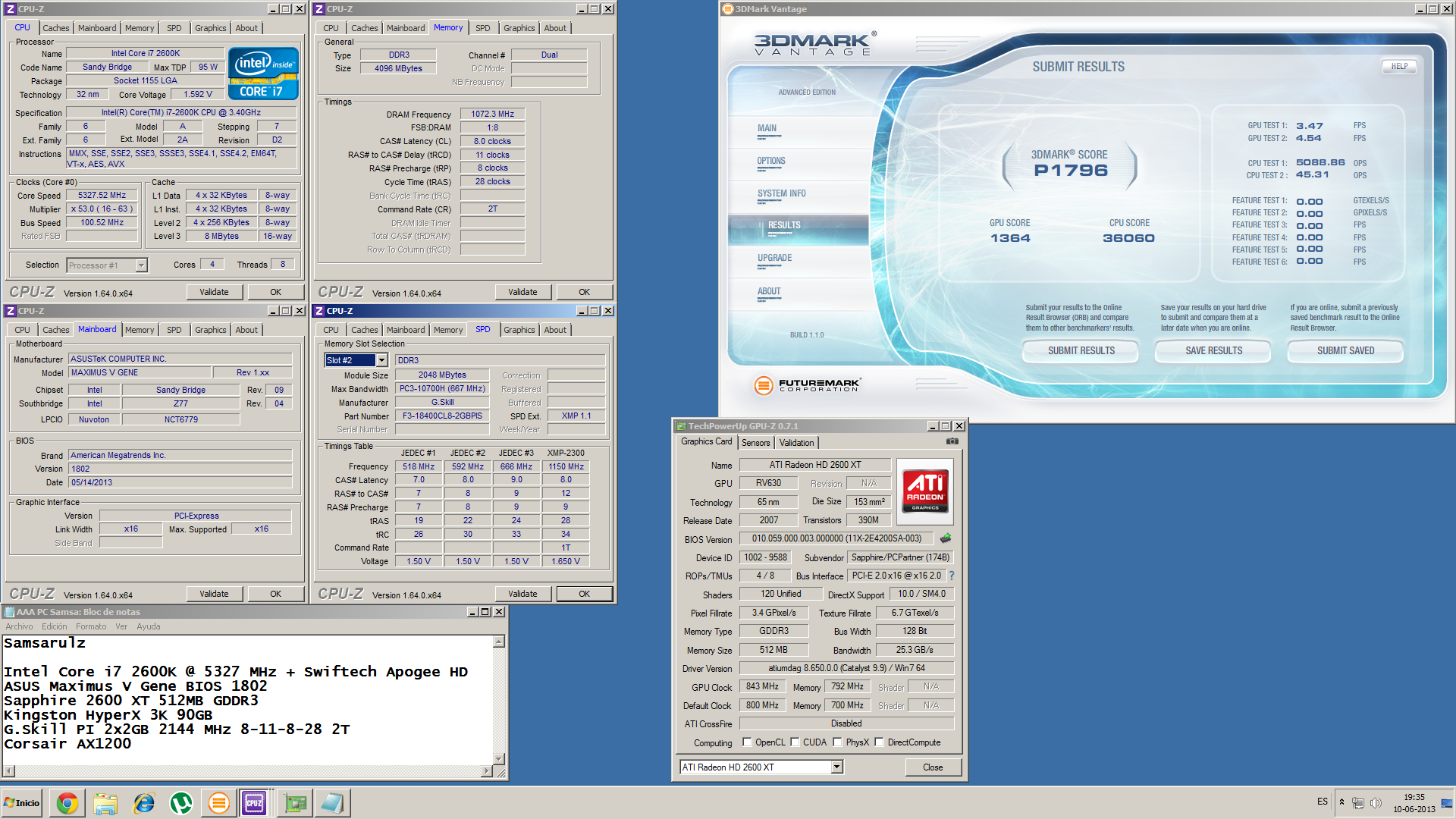Image resolution: width=1456 pixels, height=819 pixels.
Task: Click the Notepad vertical scrollbar up arrow
Action: (x=499, y=642)
